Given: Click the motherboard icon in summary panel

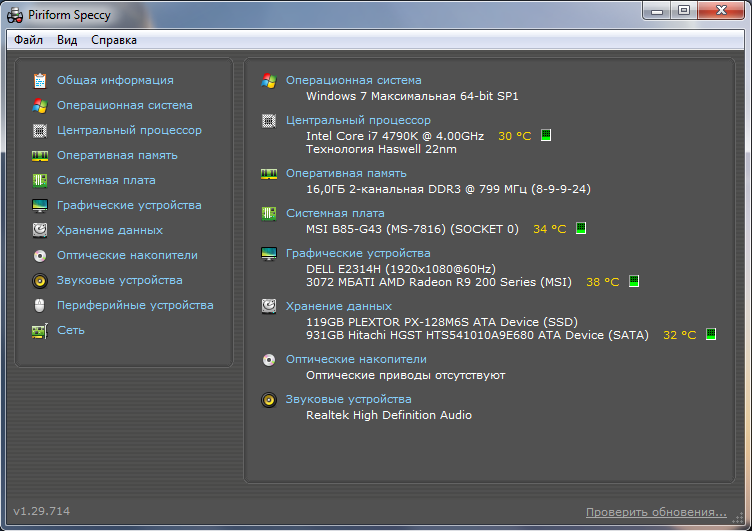Looking at the screenshot, I should (269, 213).
